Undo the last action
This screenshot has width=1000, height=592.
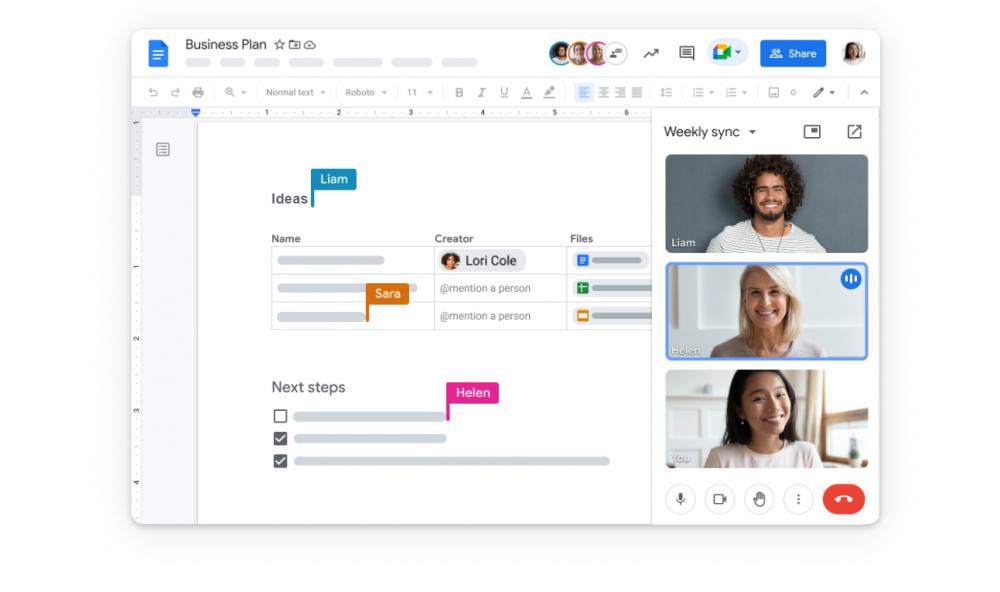[153, 92]
